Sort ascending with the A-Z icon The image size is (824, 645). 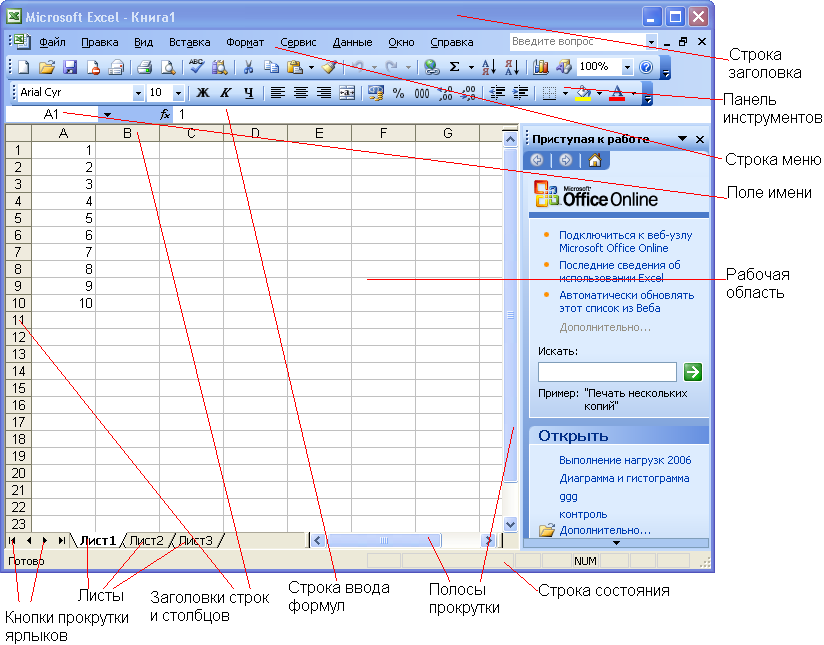489,67
